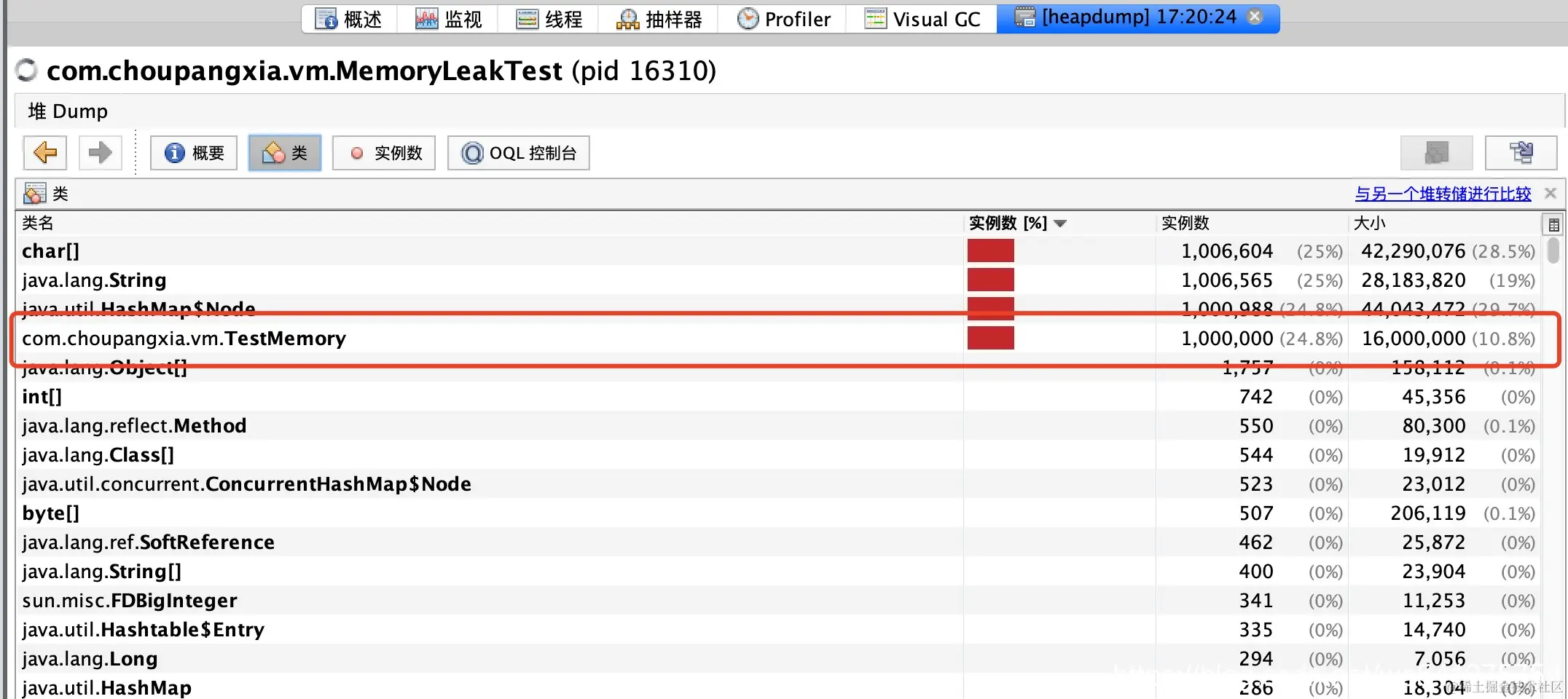The image size is (1568, 699).
Task: Select the 类 classes view button
Action: point(285,153)
